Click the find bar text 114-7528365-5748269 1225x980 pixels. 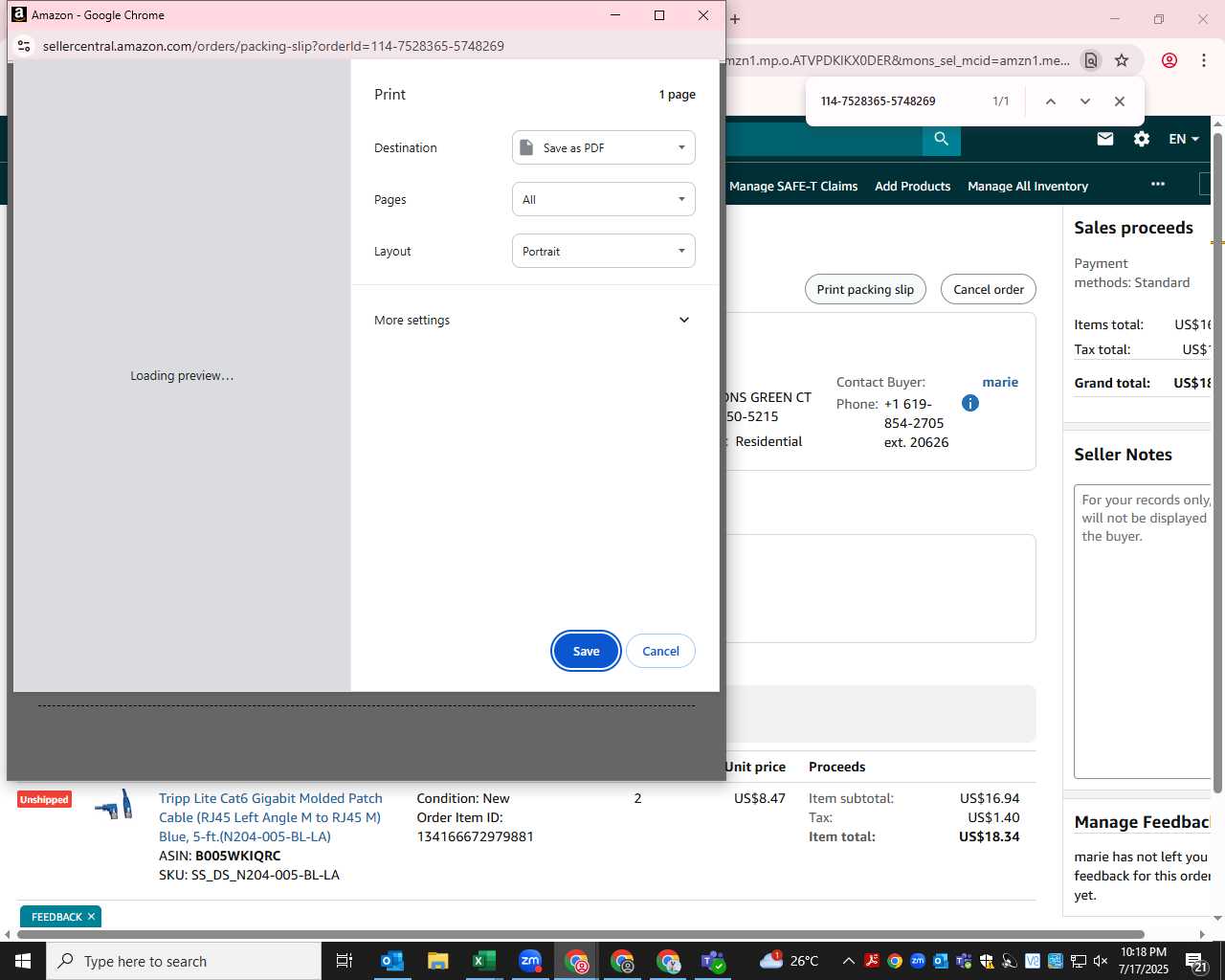point(878,101)
